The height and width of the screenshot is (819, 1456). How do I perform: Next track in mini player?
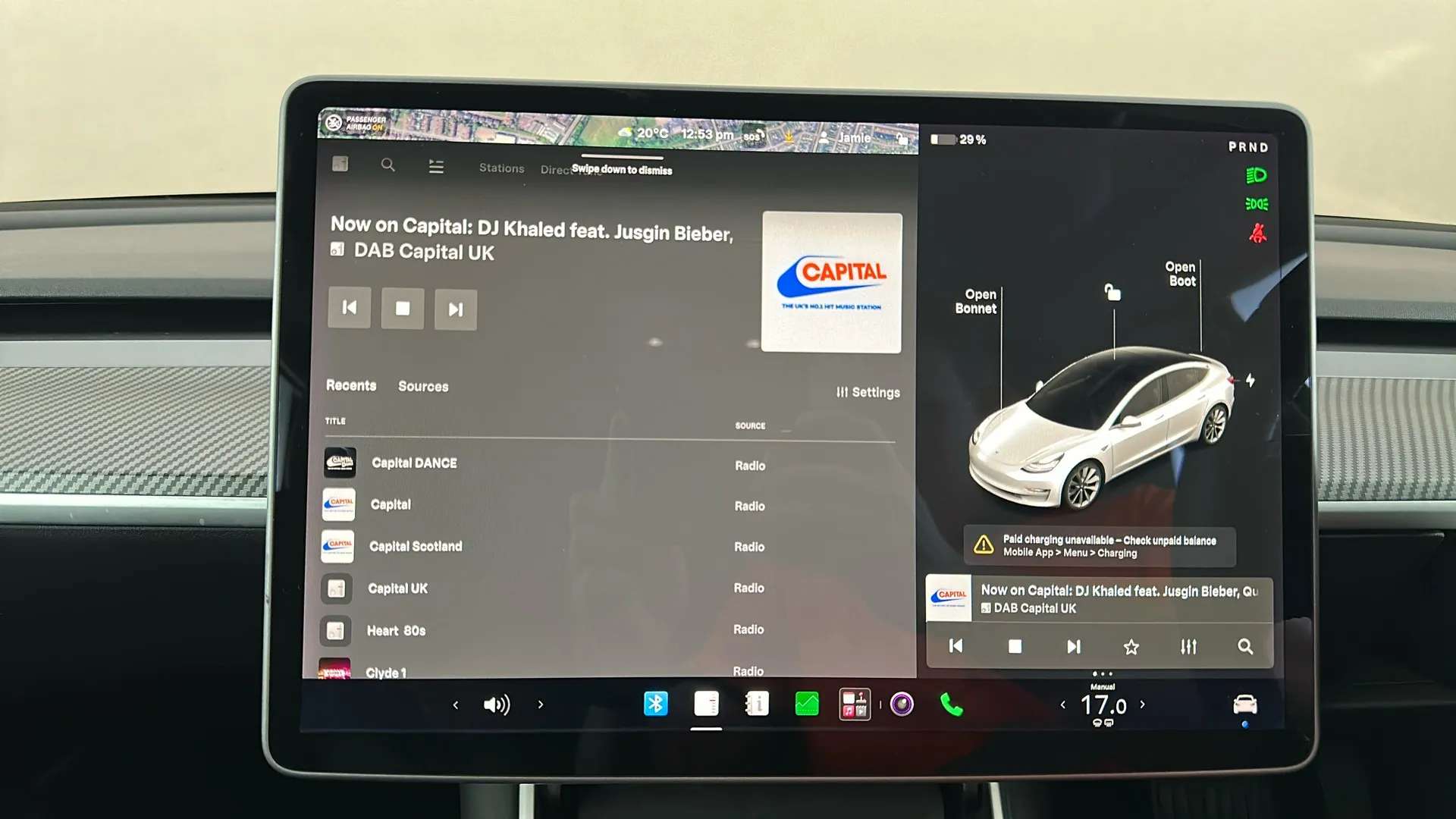pos(1073,647)
